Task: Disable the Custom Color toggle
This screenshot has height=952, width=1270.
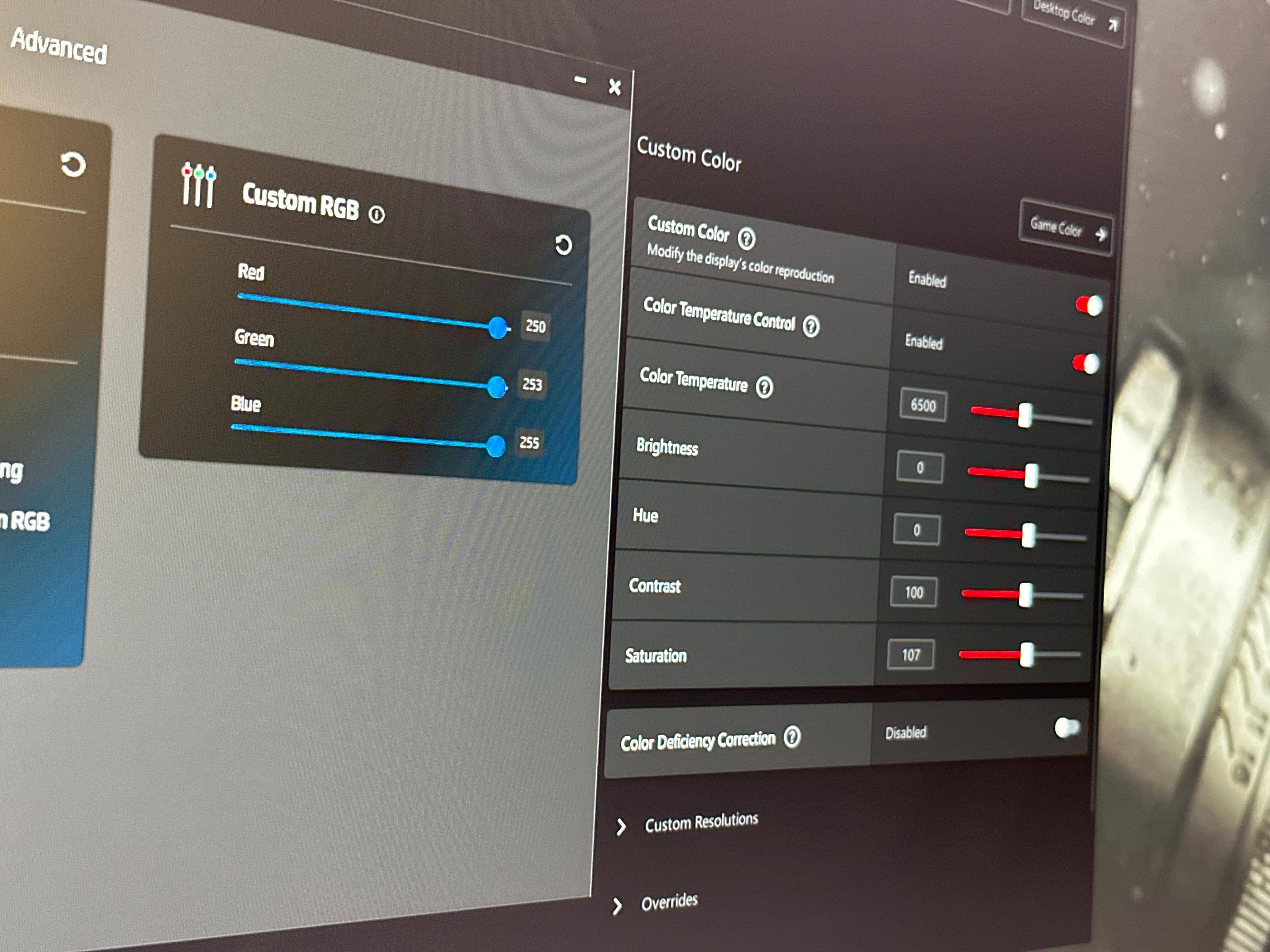Action: tap(1088, 305)
